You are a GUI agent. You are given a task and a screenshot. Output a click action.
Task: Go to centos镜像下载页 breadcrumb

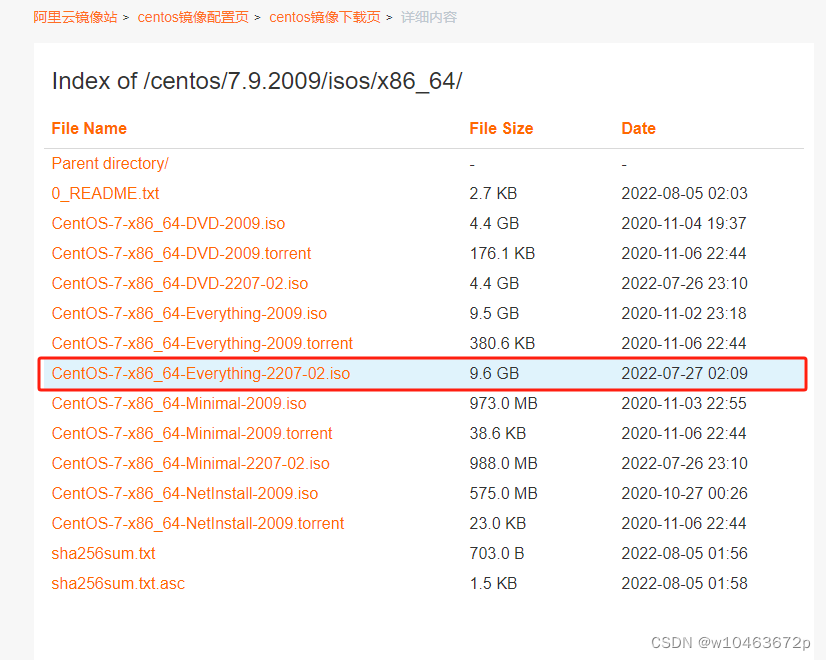(x=324, y=17)
